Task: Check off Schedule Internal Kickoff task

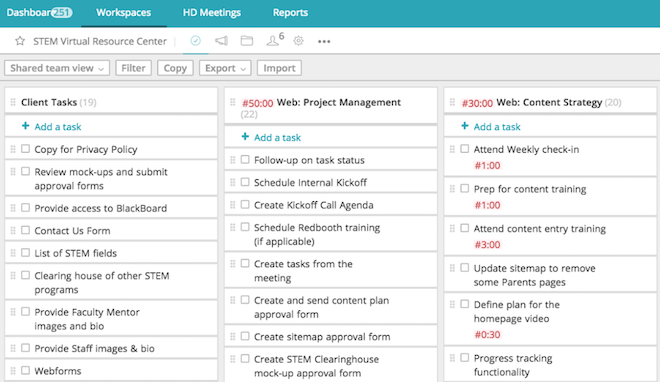Action: (x=245, y=182)
